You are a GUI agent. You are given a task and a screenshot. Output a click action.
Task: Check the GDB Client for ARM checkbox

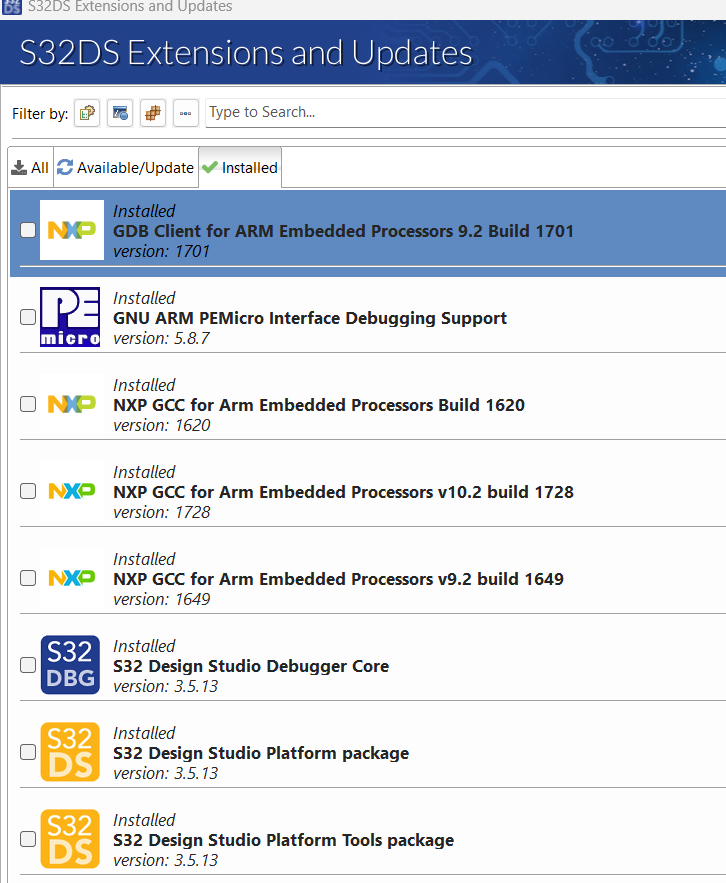coord(28,230)
